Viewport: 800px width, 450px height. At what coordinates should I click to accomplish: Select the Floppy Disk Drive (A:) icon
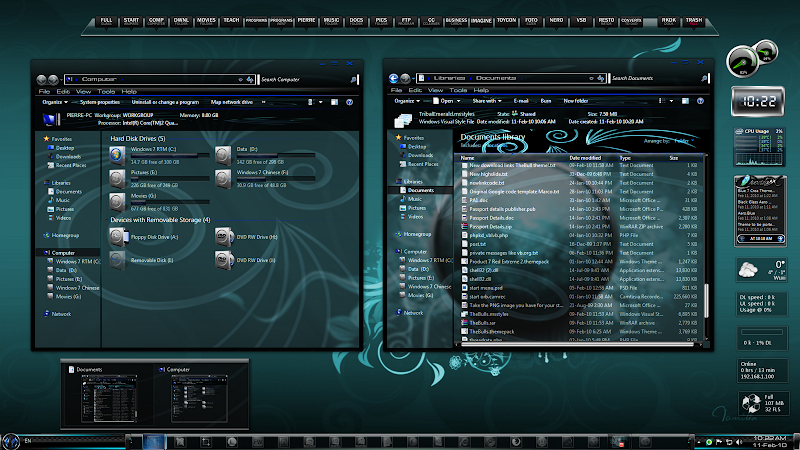pos(118,237)
